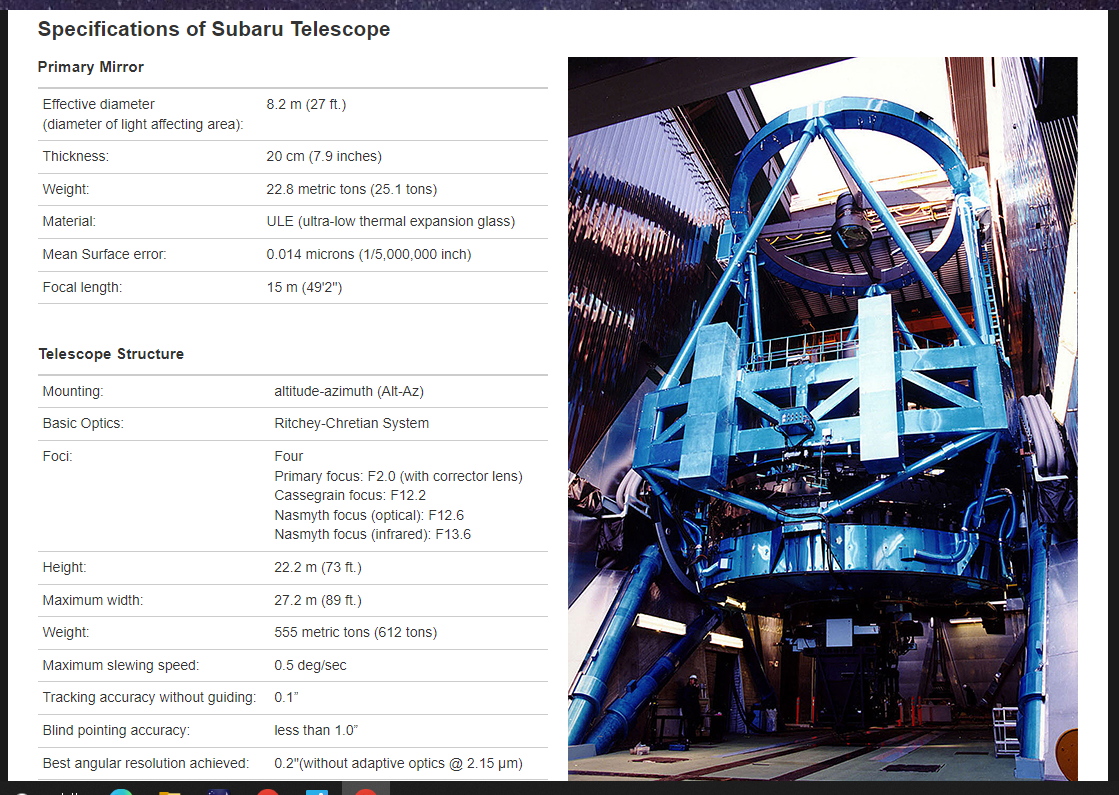The height and width of the screenshot is (795, 1119).
Task: Click the Subaru Telescope photograph
Action: point(823,418)
